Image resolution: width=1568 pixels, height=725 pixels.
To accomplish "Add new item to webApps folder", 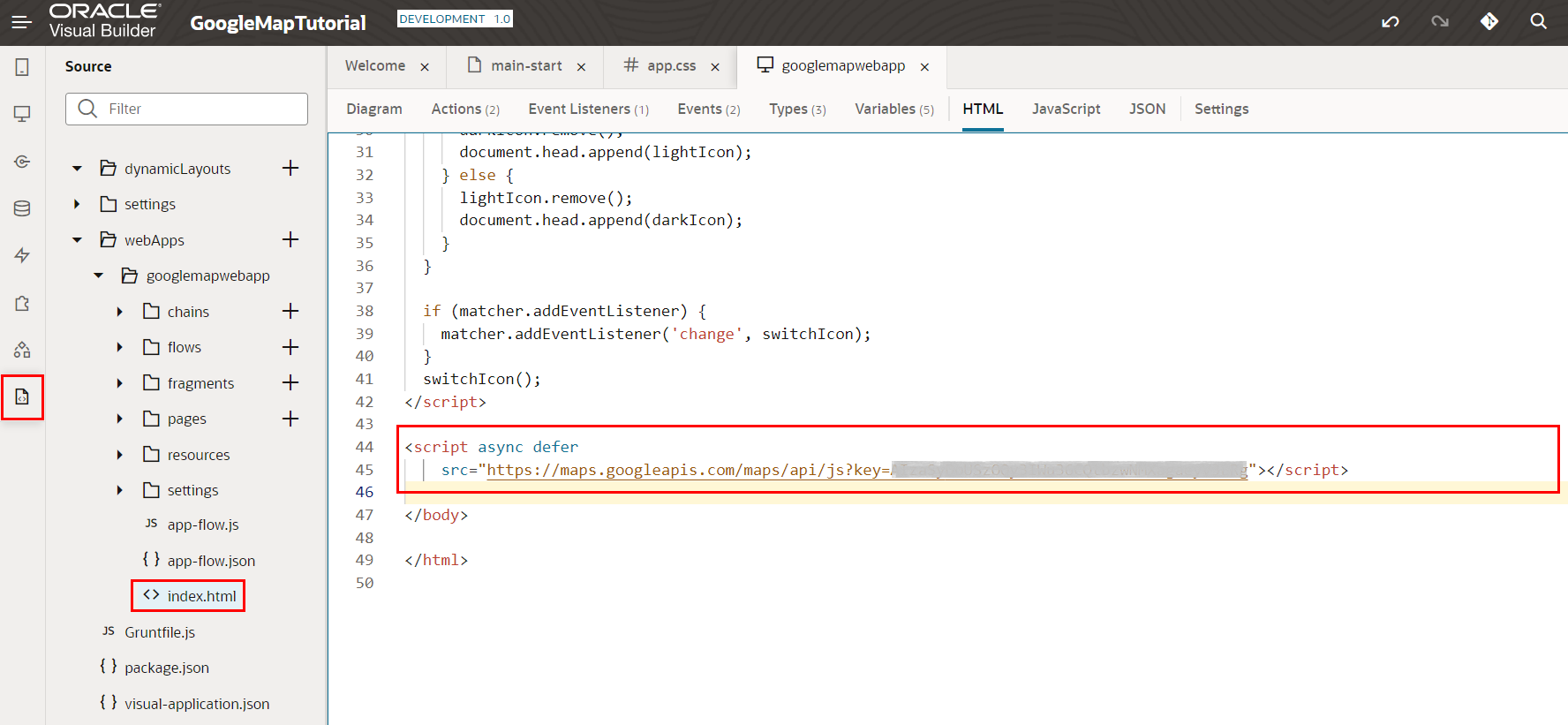I will 290,239.
